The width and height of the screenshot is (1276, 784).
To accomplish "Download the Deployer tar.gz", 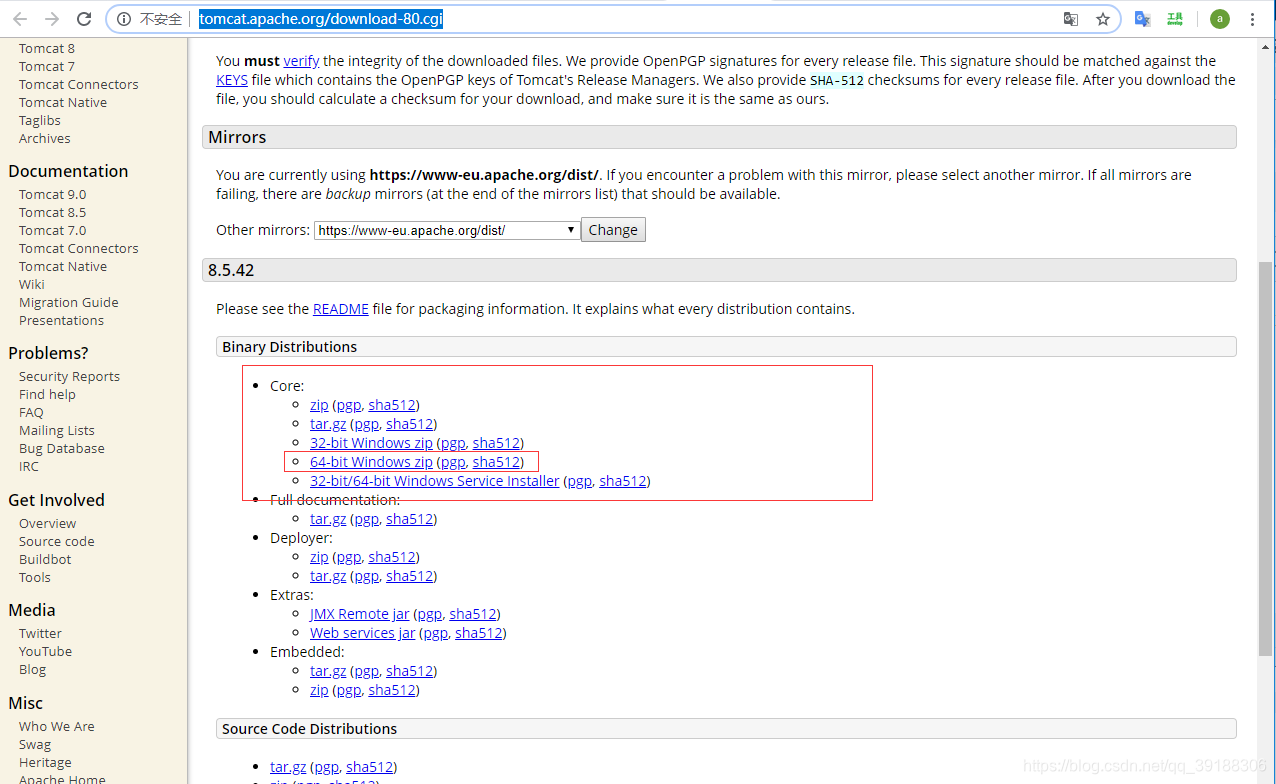I will tap(328, 576).
